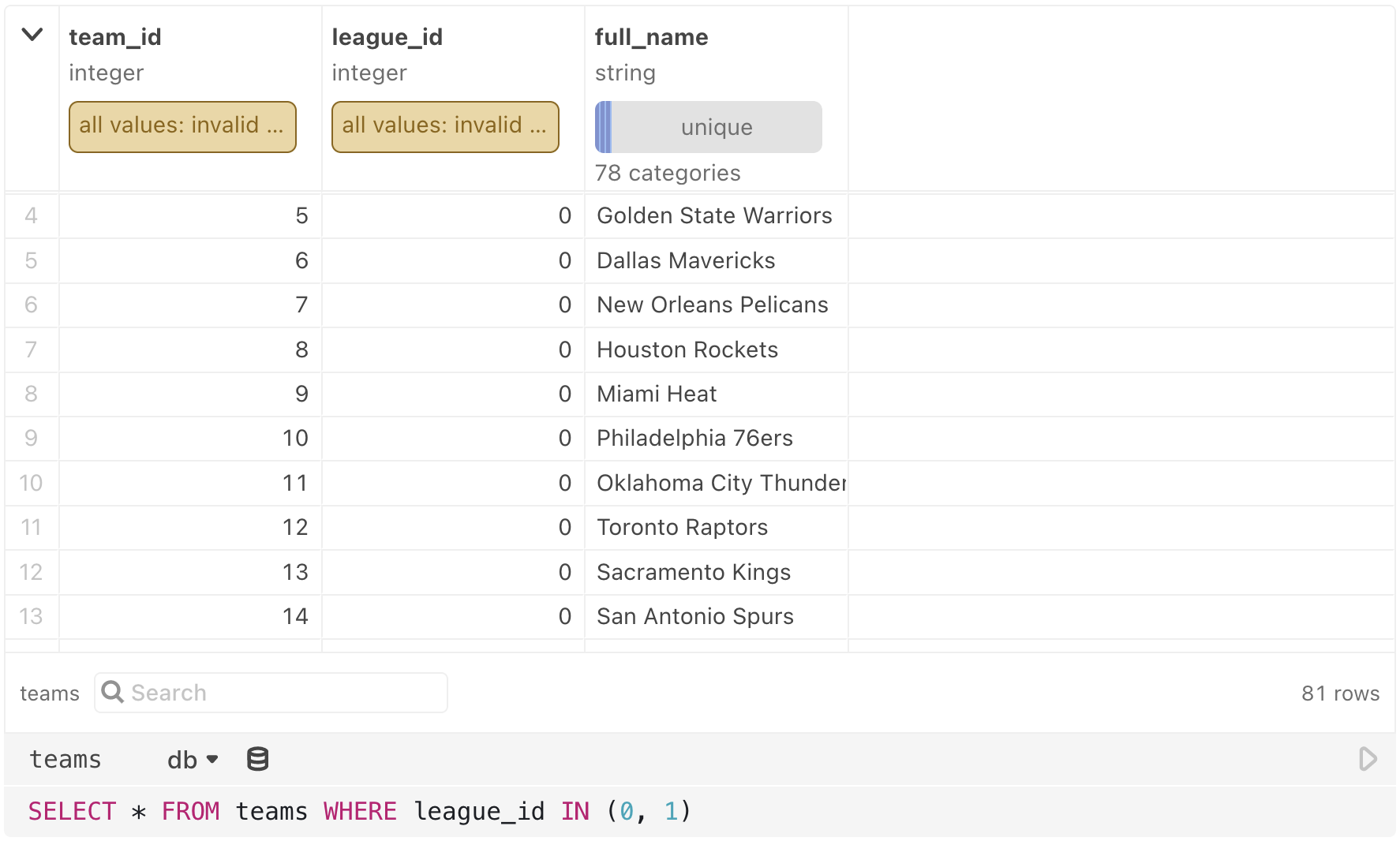Select the Miami Heat cell
The image size is (1400, 841).
point(656,394)
